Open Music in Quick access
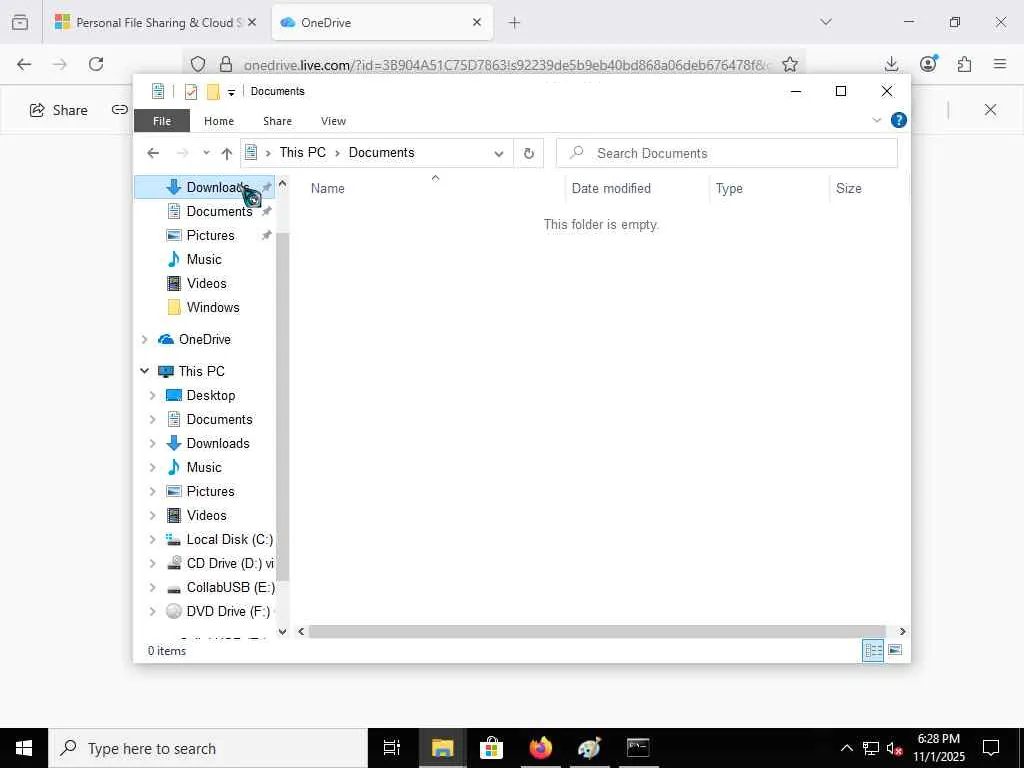 [x=204, y=259]
